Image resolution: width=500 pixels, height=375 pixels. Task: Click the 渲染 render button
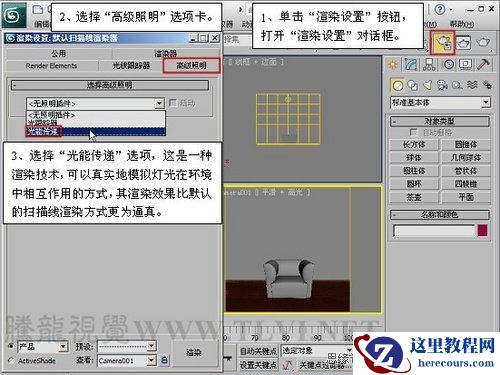(194, 352)
